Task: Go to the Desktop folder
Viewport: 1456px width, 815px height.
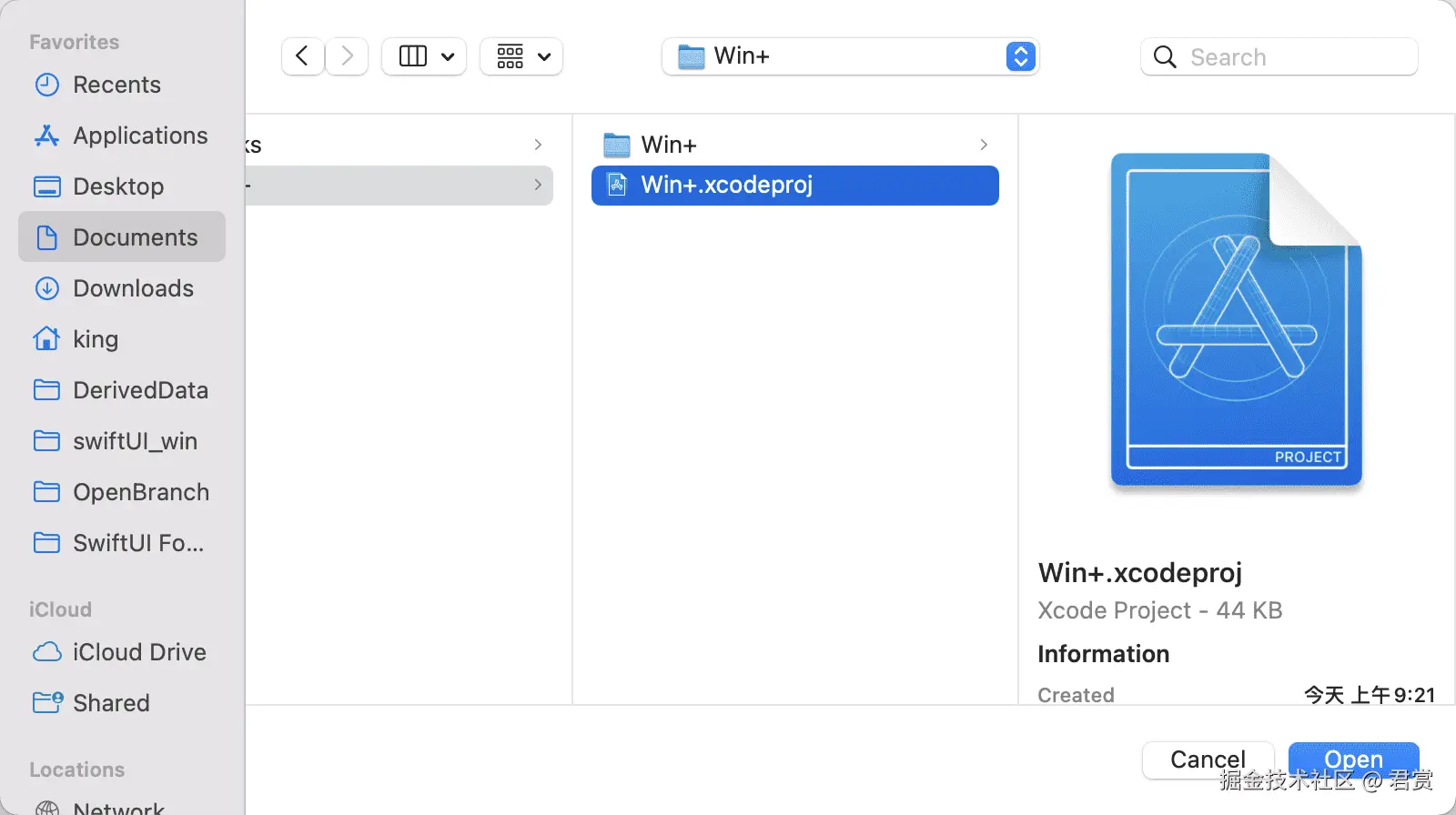Action: [x=121, y=186]
